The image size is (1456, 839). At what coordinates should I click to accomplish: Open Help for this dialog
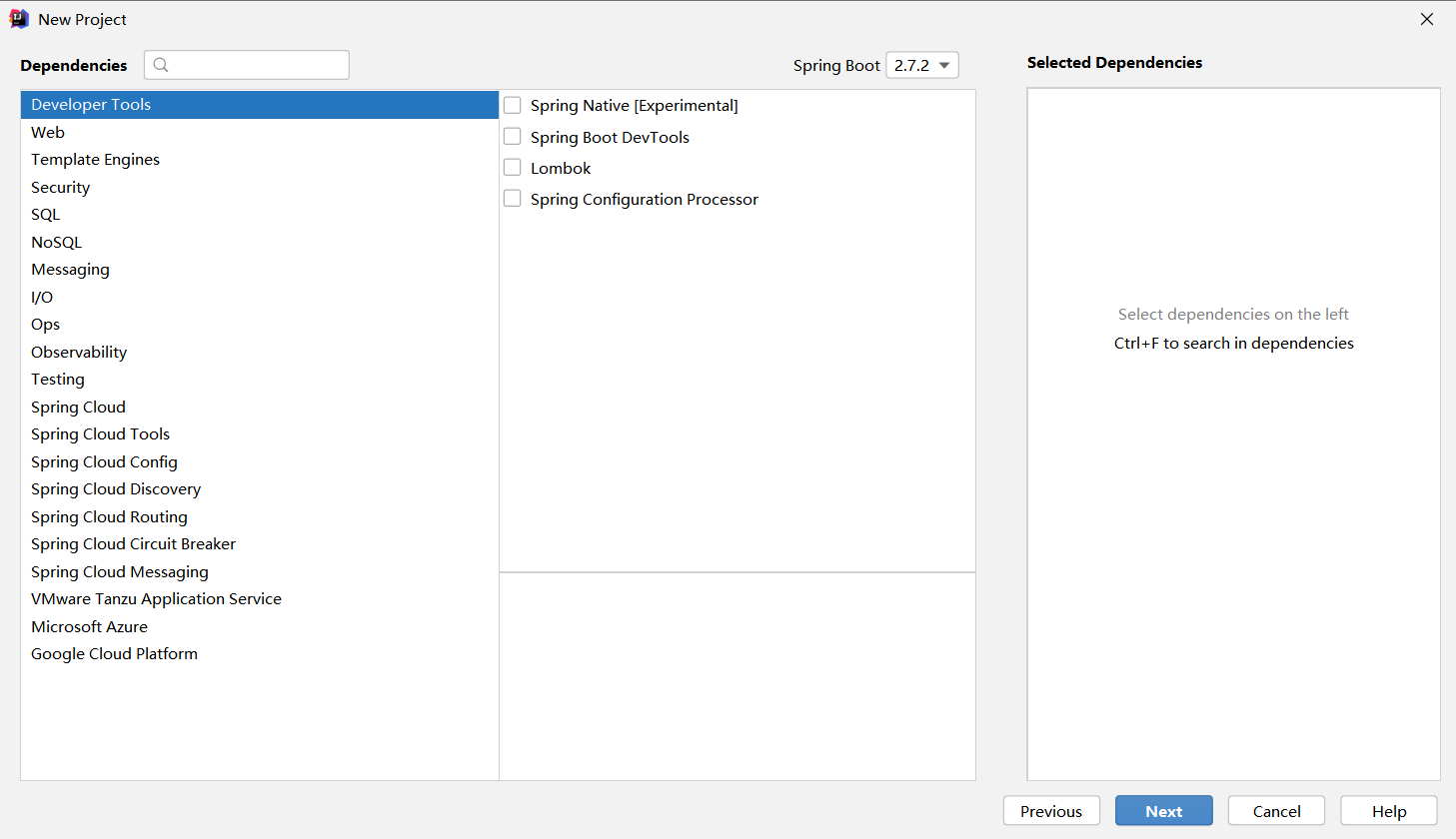point(1389,811)
